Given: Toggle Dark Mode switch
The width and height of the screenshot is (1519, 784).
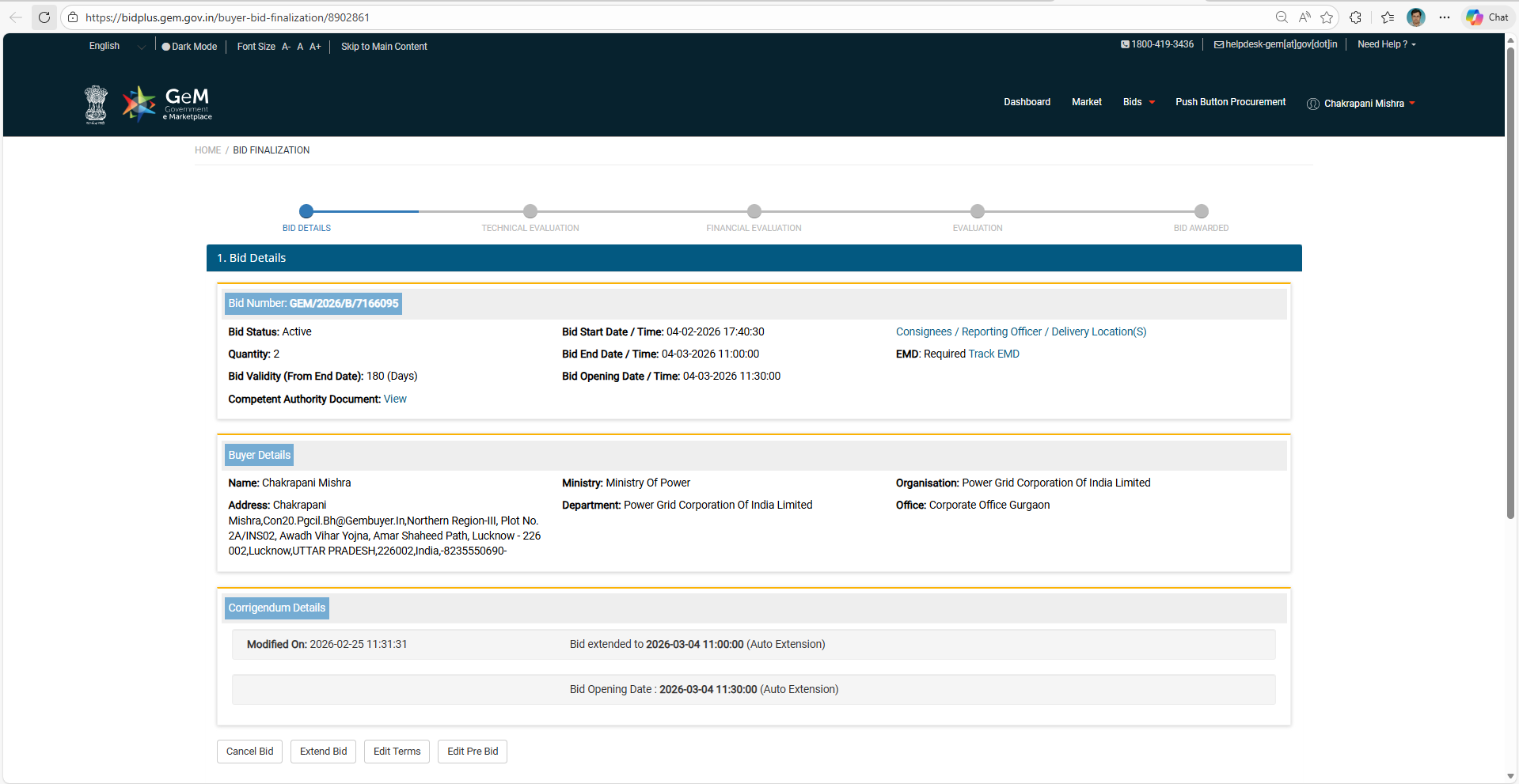Looking at the screenshot, I should [189, 47].
